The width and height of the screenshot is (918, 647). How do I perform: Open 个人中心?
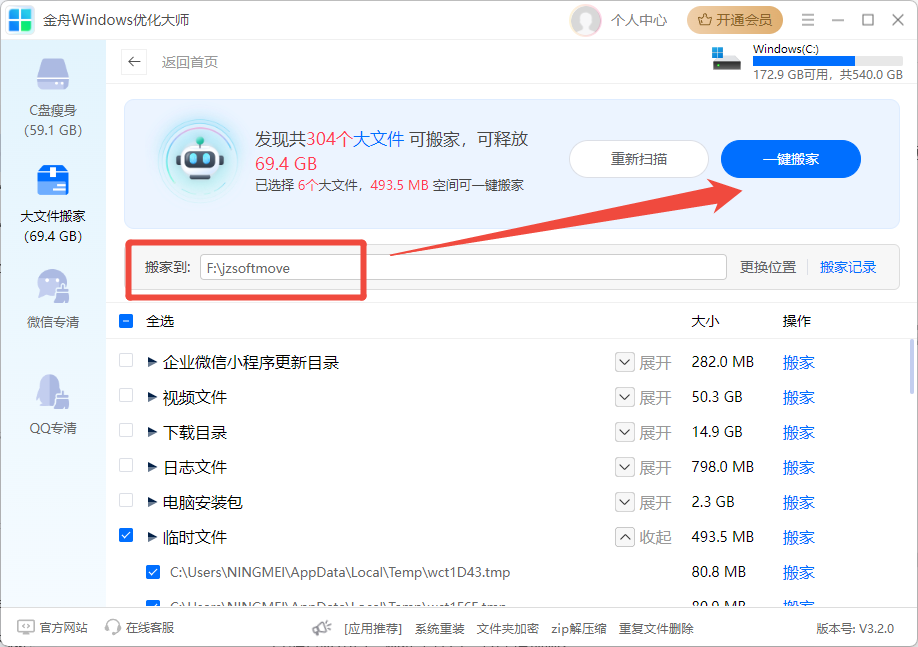(639, 20)
